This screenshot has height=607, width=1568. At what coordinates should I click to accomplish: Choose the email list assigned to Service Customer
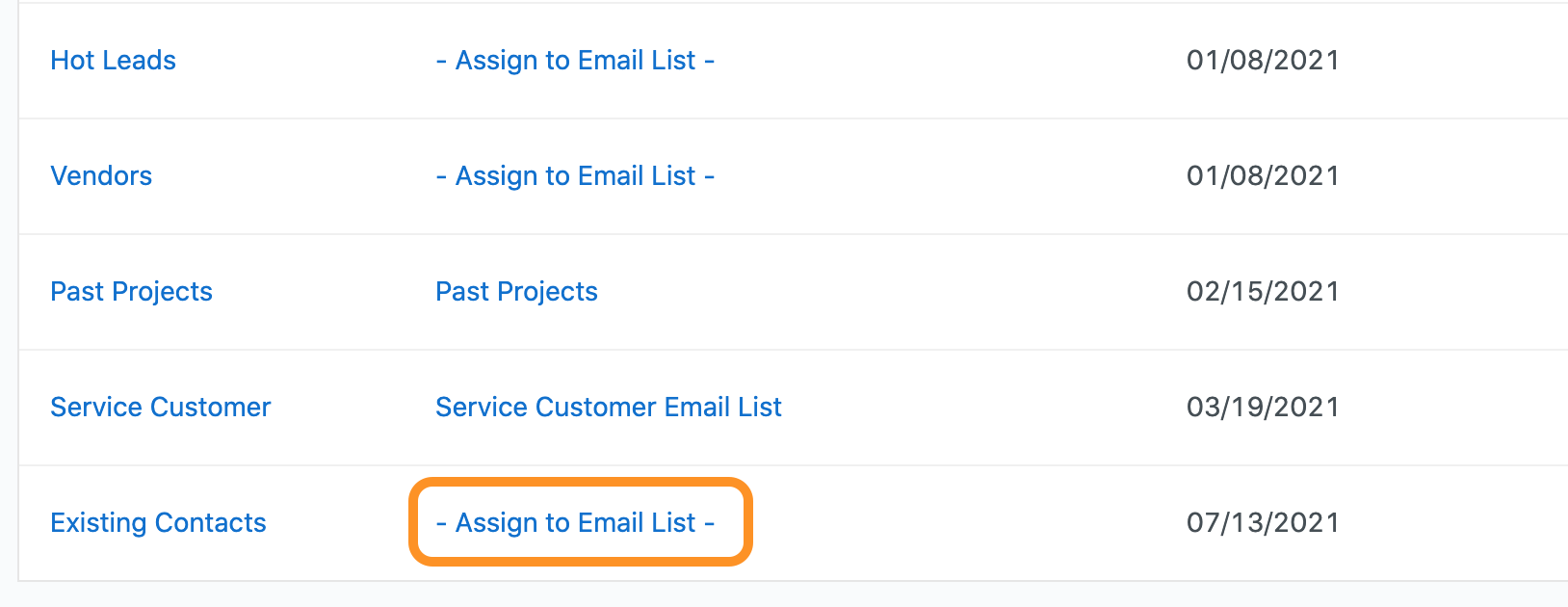tap(609, 407)
